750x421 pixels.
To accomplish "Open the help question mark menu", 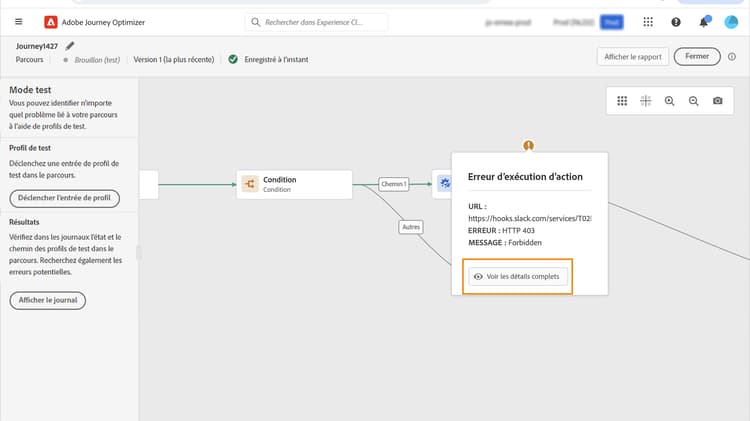I will pos(677,21).
